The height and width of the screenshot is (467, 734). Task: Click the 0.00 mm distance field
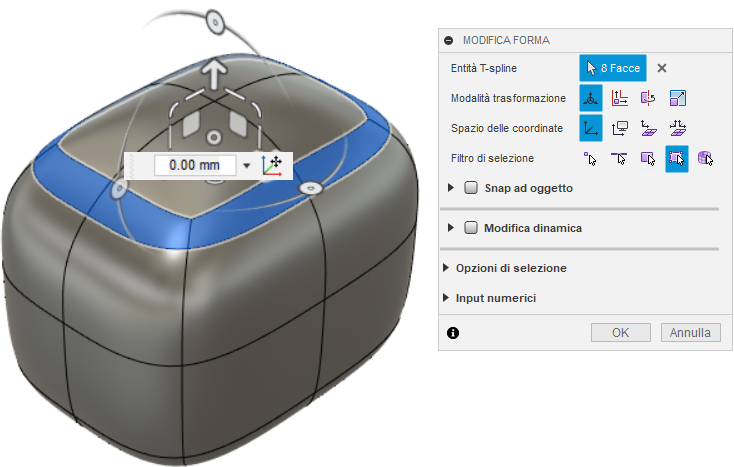tap(195, 165)
